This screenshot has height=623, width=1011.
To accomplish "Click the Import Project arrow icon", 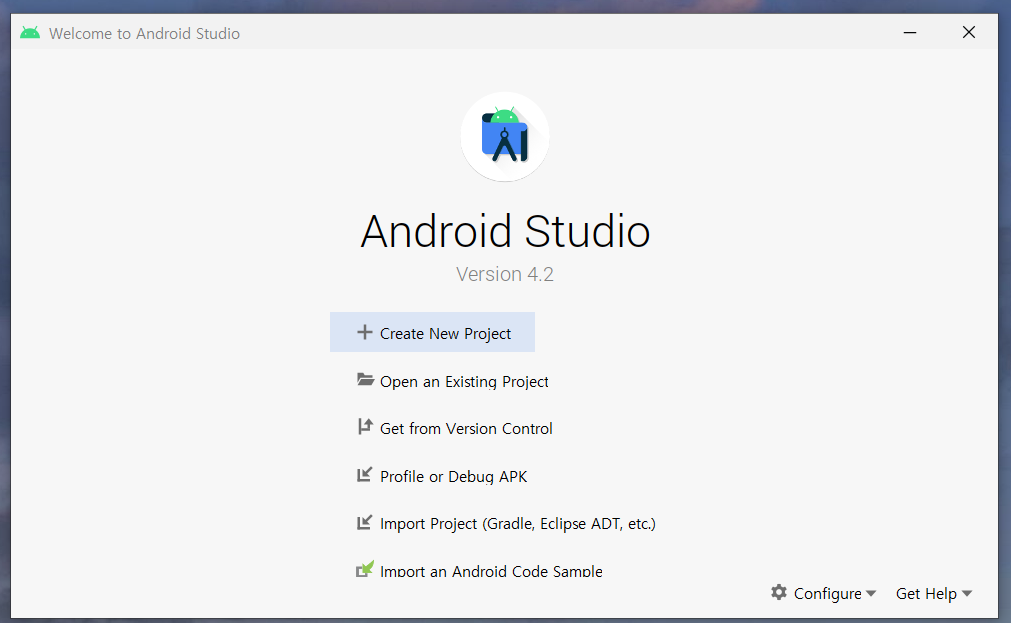I will pos(364,522).
